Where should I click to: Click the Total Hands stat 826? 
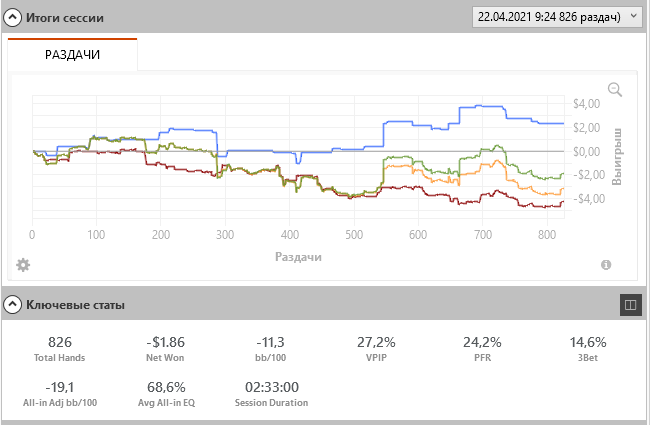59,342
